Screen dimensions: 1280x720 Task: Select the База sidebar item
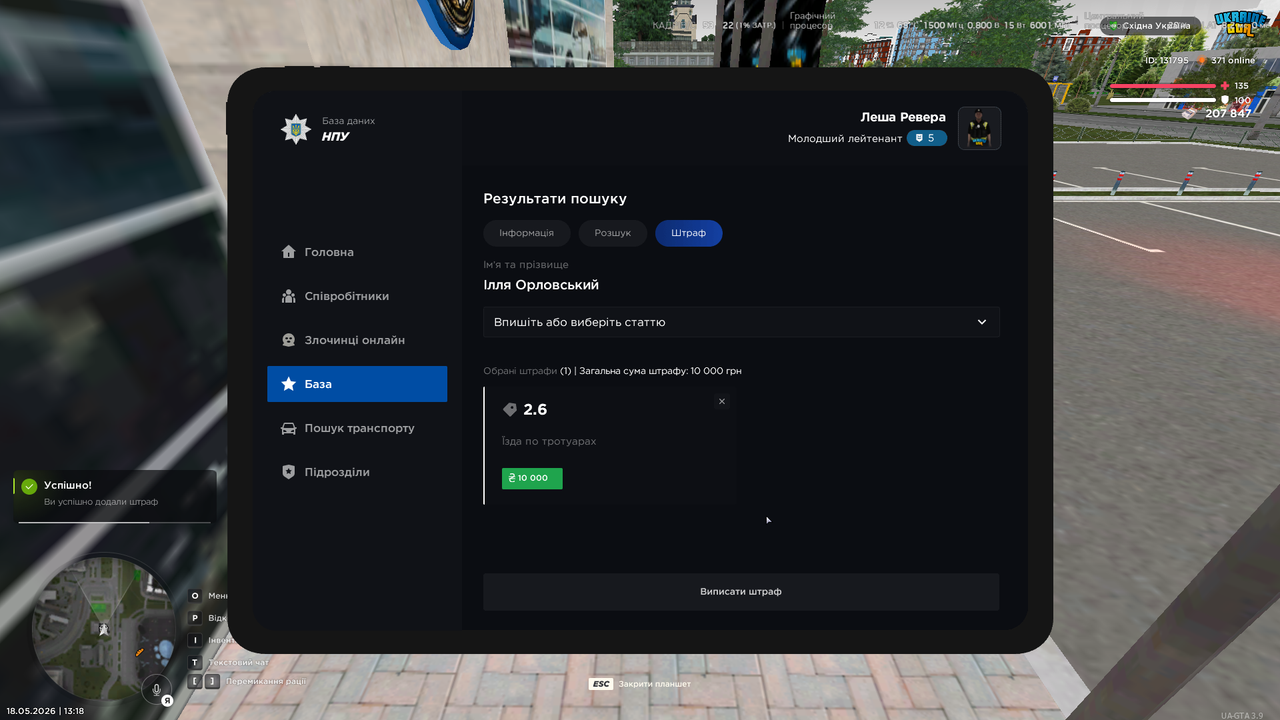[357, 384]
